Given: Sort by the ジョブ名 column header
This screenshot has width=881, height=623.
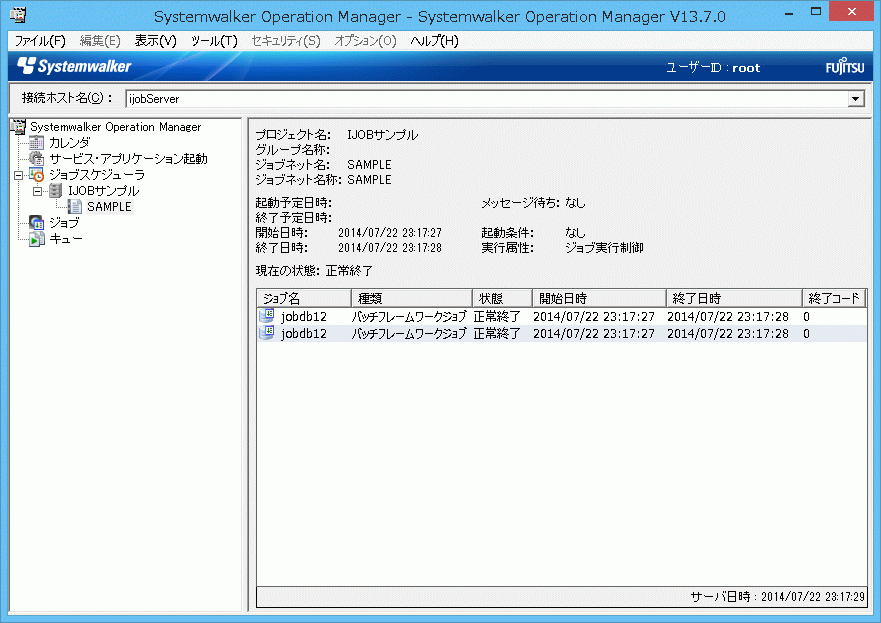Looking at the screenshot, I should click(x=304, y=298).
